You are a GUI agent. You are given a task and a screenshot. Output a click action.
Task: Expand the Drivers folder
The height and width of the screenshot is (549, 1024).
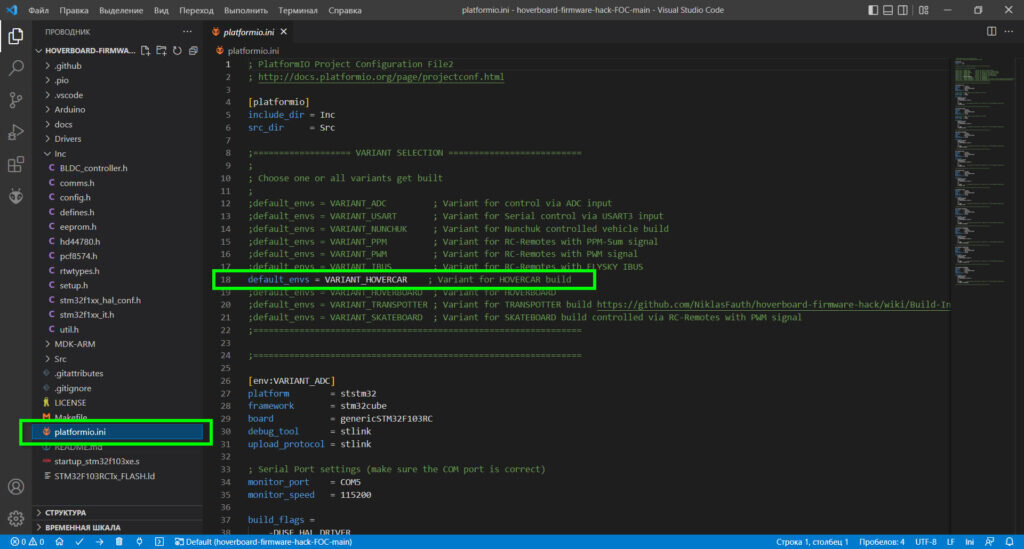118,138
